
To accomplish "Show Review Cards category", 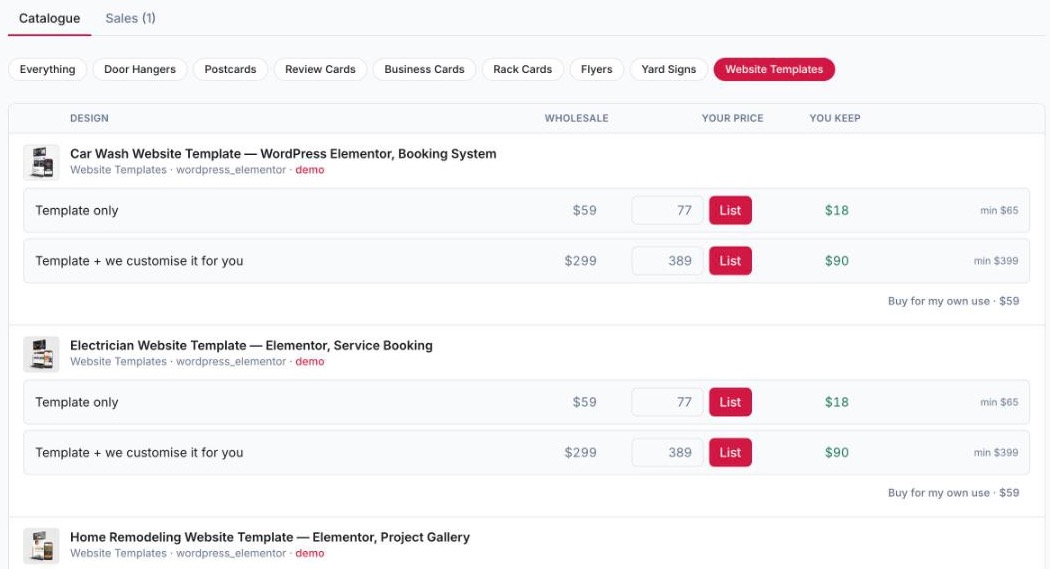I will 320,69.
